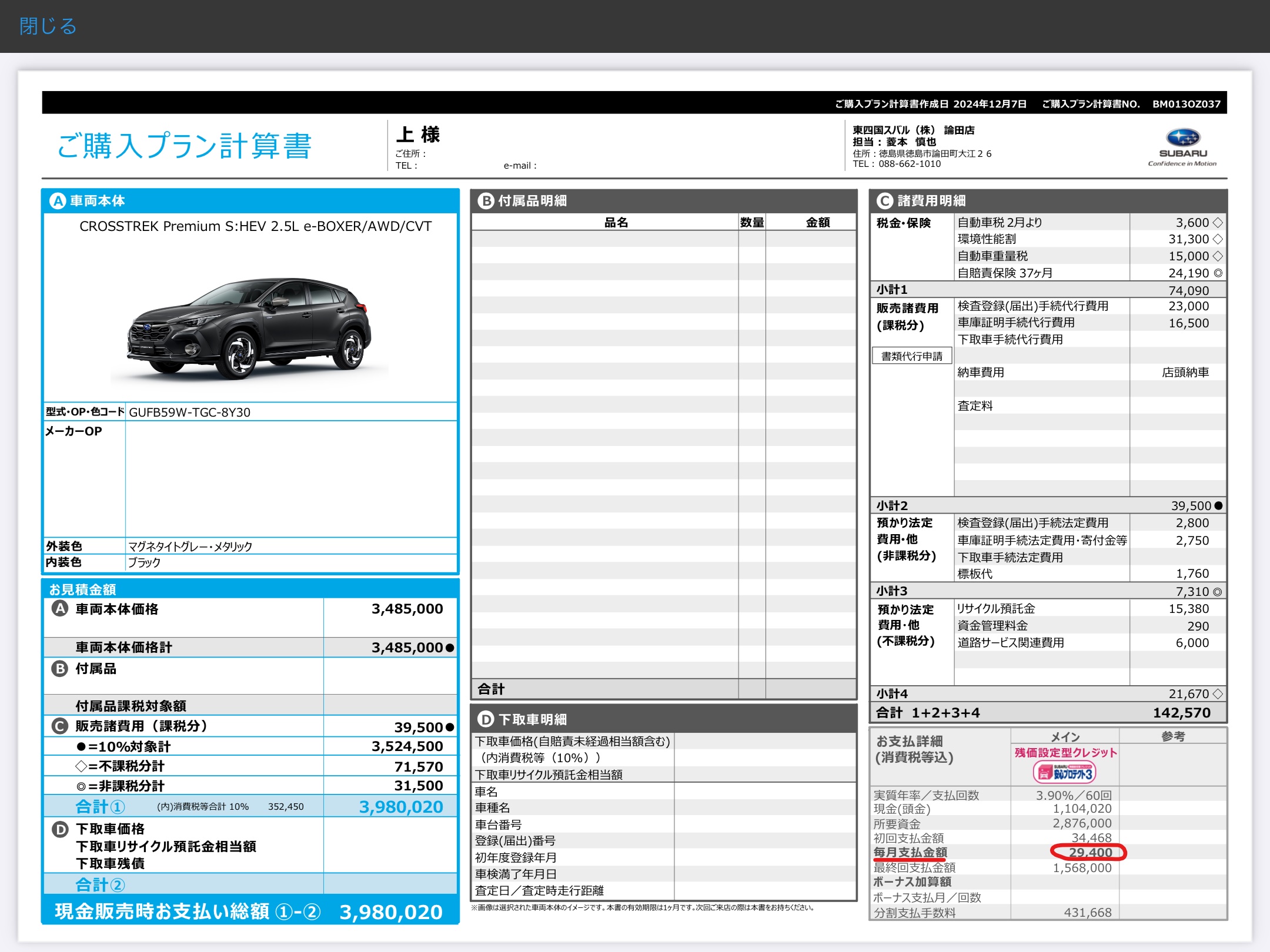Click the 金額 column header in accessories table
This screenshot has width=1270, height=952.
click(x=817, y=222)
